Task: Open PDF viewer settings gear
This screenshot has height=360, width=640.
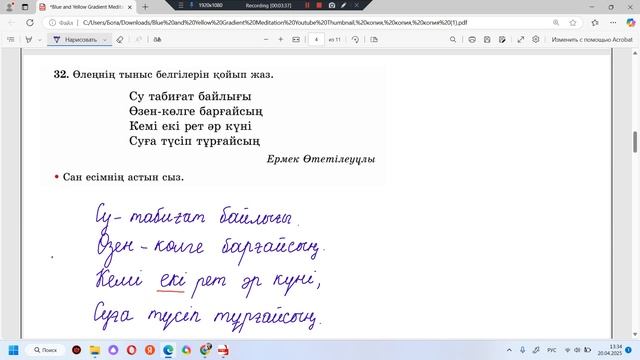Action: coord(536,40)
